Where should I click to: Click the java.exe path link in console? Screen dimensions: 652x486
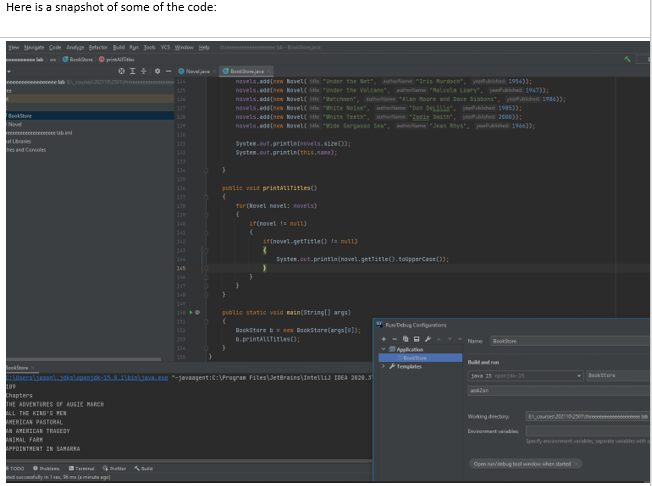coord(87,377)
